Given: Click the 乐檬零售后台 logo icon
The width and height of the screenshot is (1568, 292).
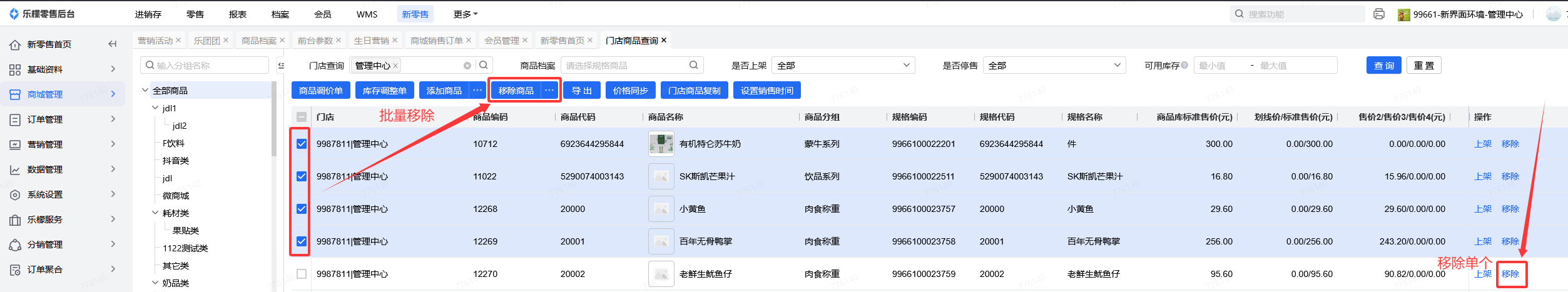Looking at the screenshot, I should (14, 14).
